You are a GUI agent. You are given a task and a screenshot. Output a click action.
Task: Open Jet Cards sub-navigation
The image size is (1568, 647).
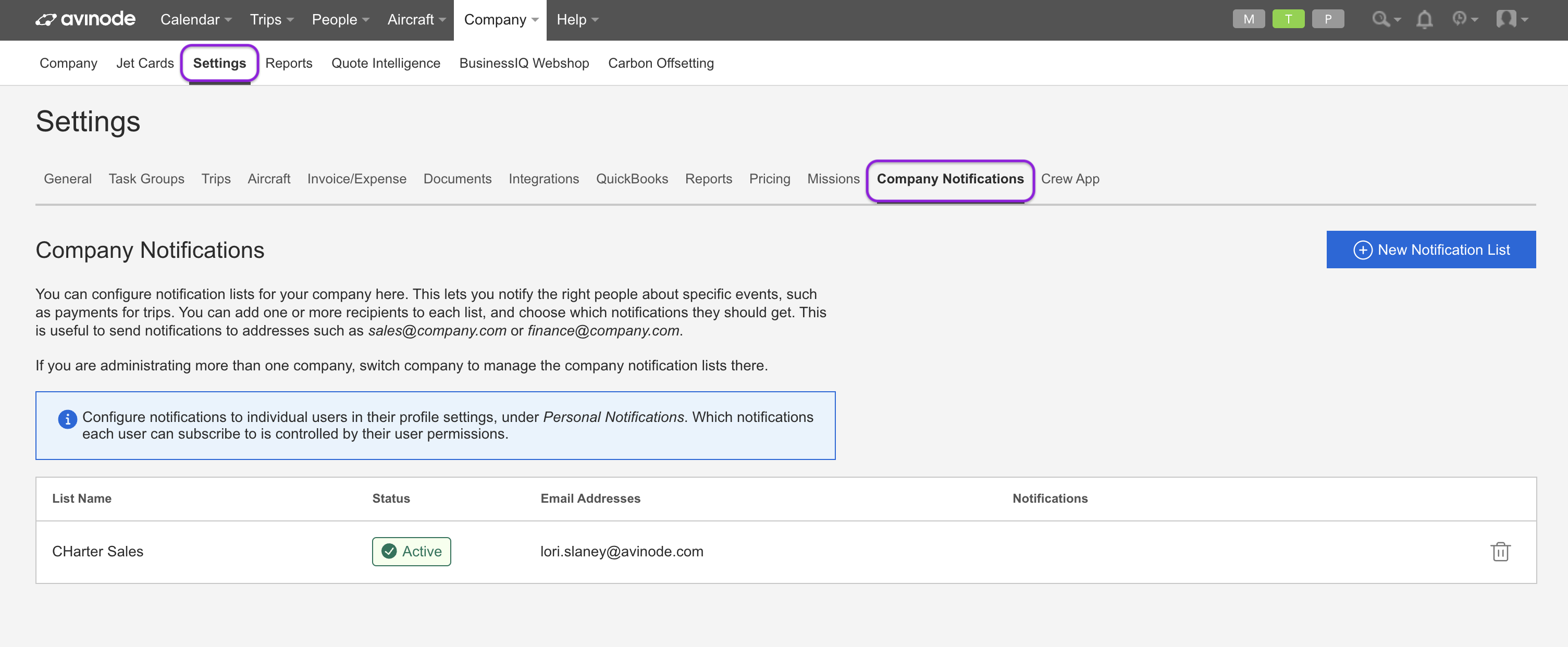point(145,64)
